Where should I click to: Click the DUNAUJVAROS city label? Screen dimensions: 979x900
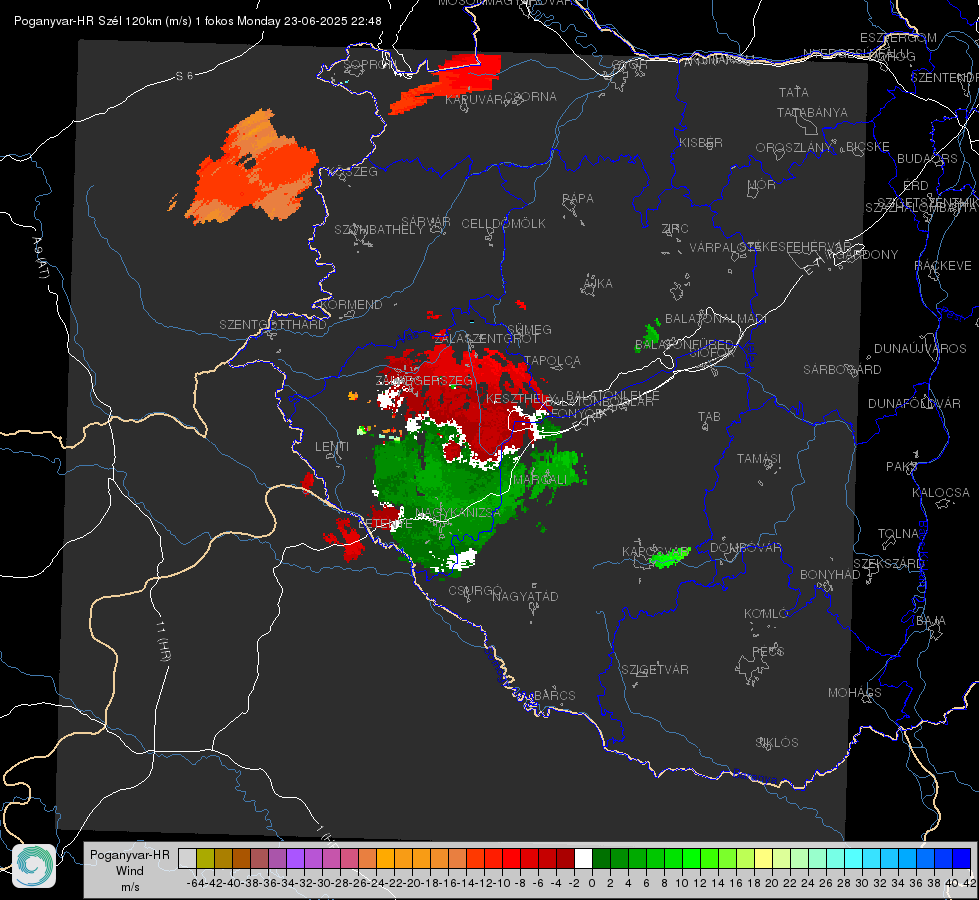click(x=920, y=349)
